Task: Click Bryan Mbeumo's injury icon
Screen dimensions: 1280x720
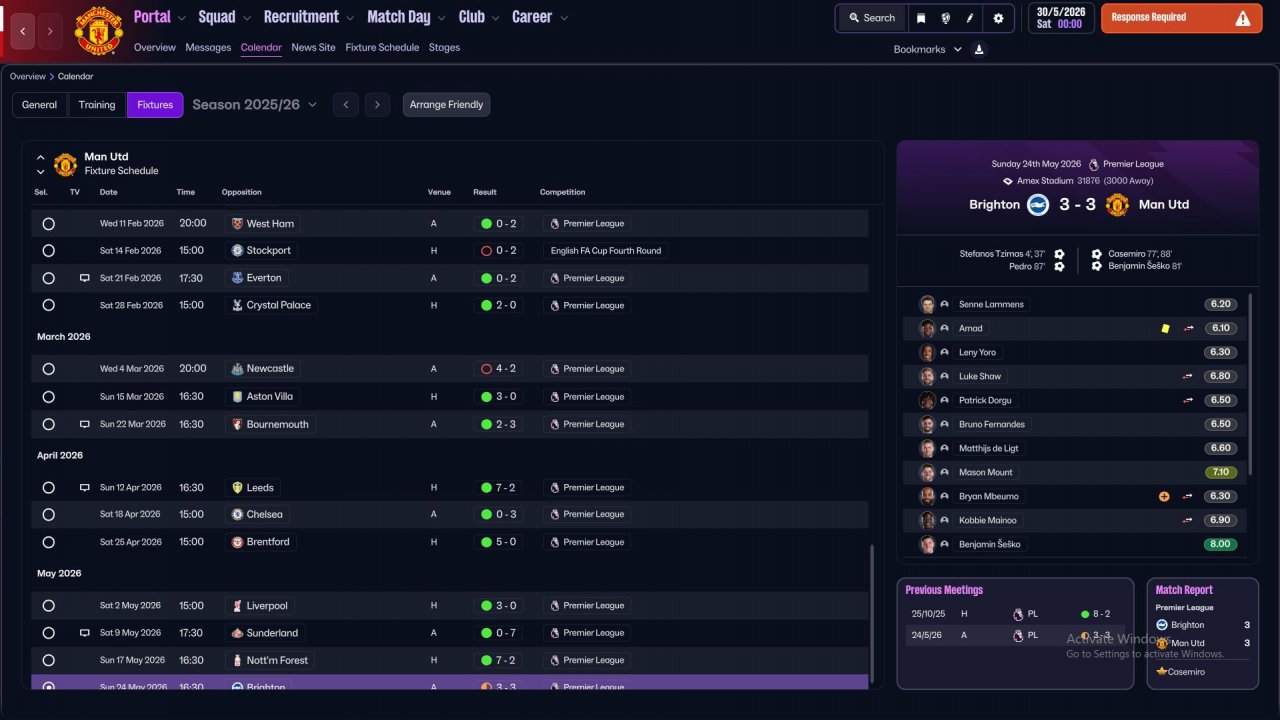Action: point(1164,496)
